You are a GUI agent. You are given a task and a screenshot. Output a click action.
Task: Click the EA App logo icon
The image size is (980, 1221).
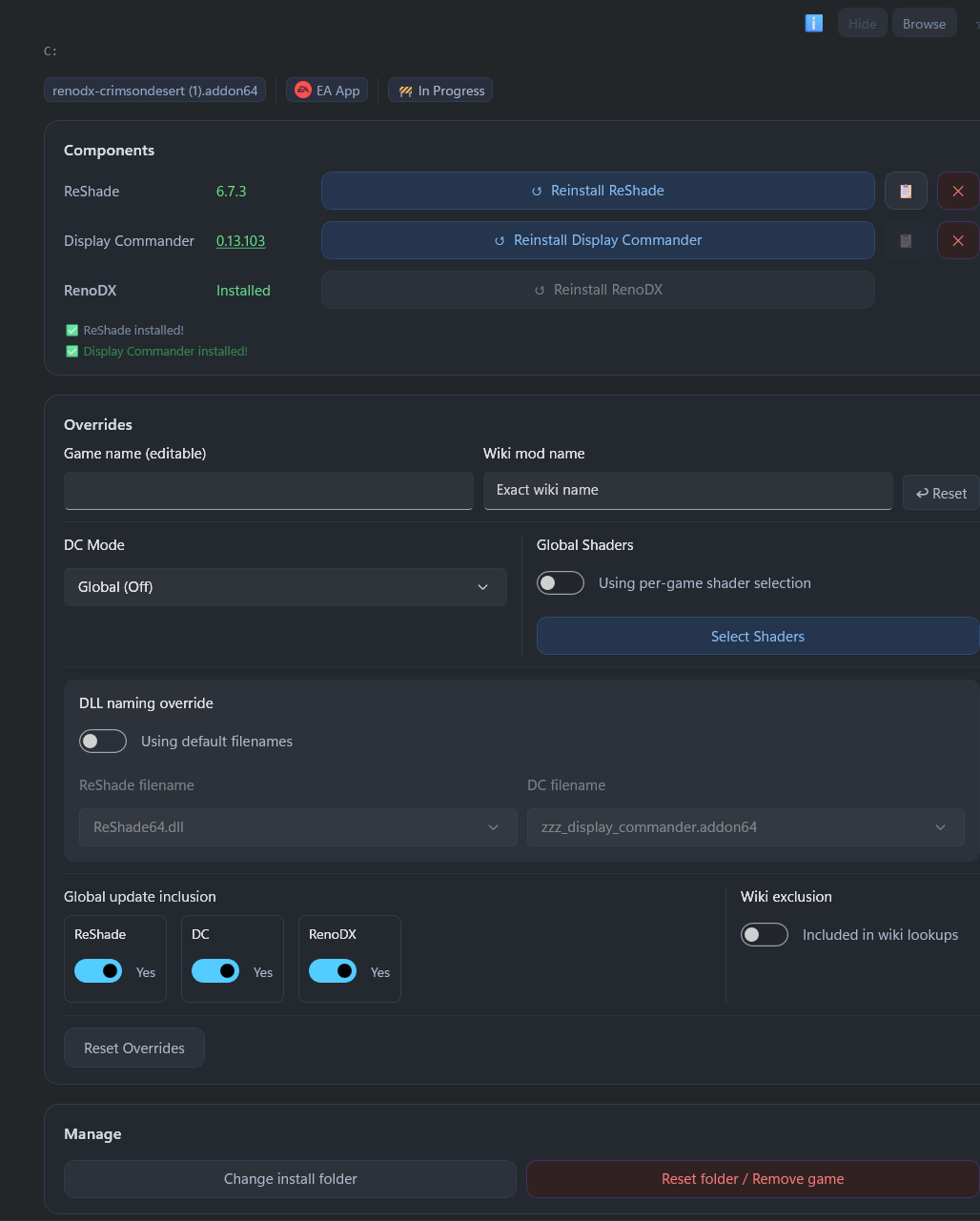pos(303,91)
